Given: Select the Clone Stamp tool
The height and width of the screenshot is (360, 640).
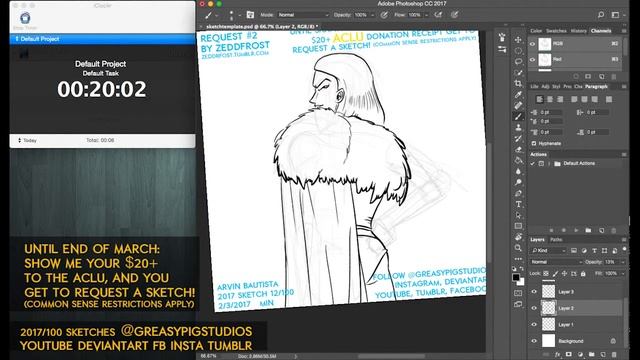Looking at the screenshot, I should pyautogui.click(x=518, y=128).
